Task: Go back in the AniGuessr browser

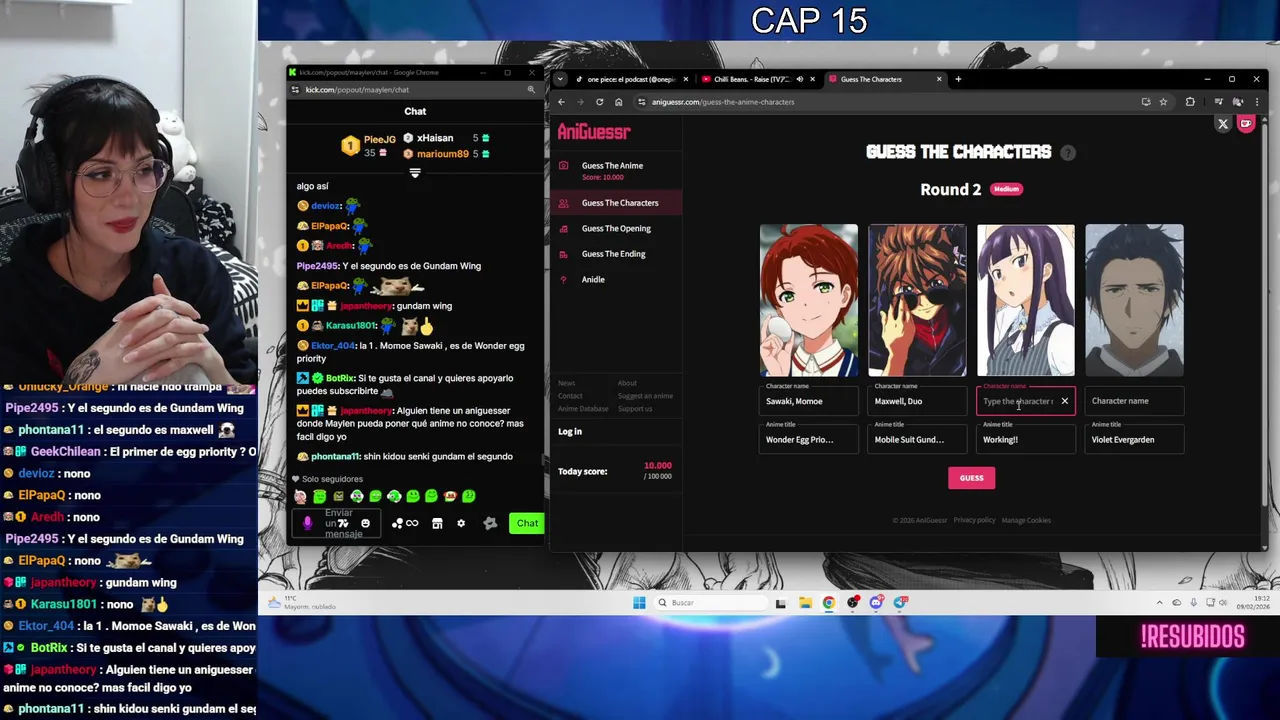Action: pos(561,102)
